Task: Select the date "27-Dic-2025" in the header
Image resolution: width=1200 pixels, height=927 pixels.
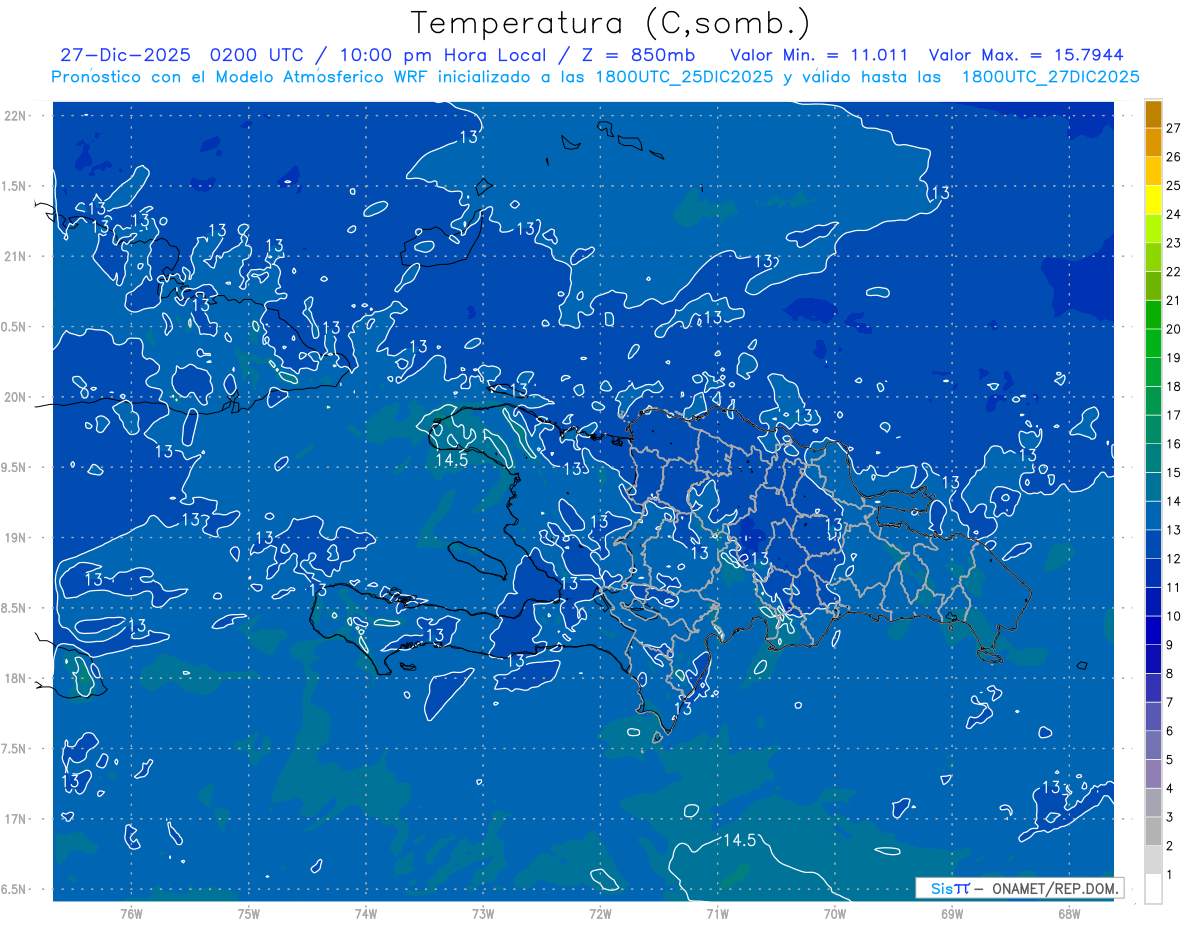Action: pos(124,56)
